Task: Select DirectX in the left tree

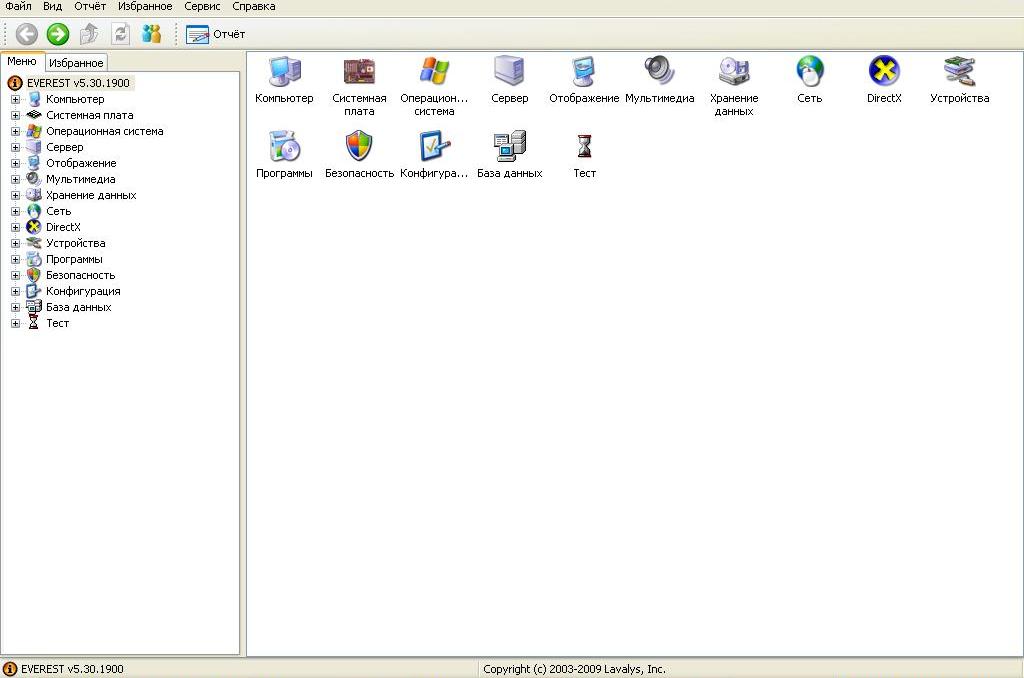Action: (x=63, y=227)
